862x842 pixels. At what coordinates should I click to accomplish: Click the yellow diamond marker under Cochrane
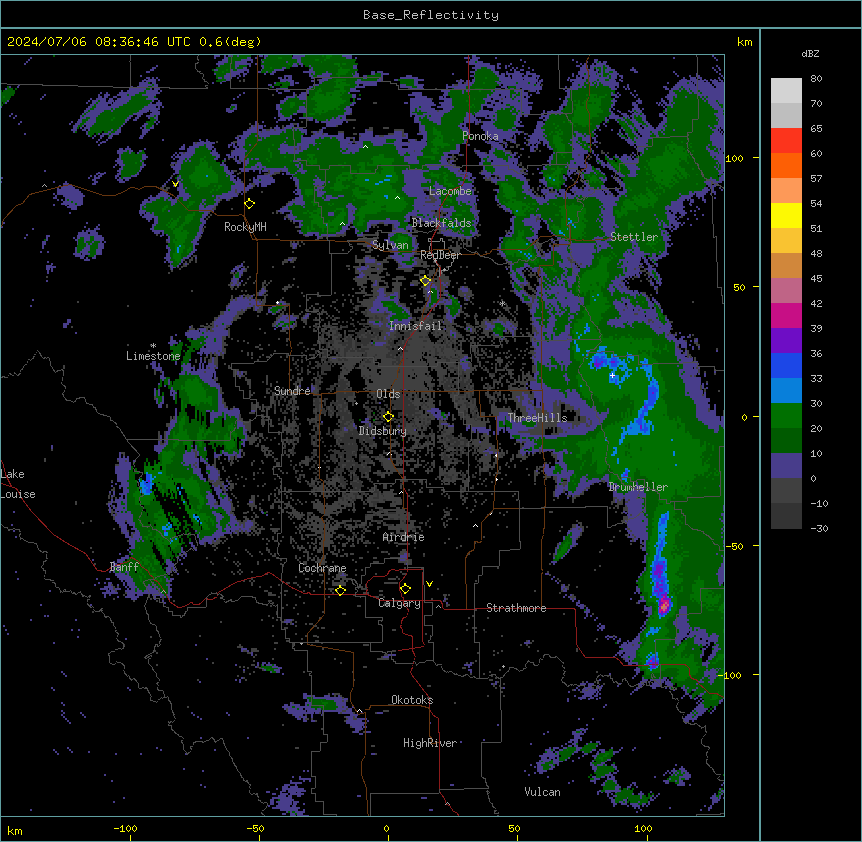(340, 590)
